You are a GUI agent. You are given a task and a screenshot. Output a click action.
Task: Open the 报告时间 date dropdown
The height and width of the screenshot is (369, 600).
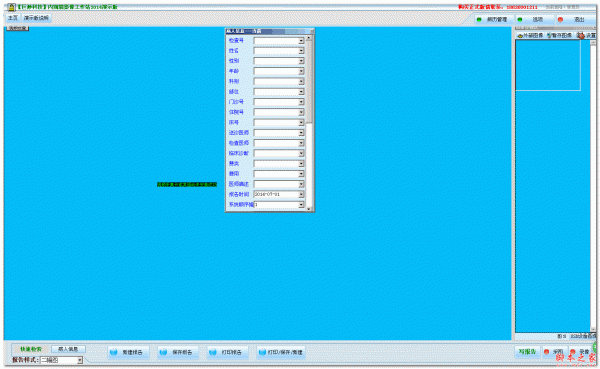click(301, 194)
